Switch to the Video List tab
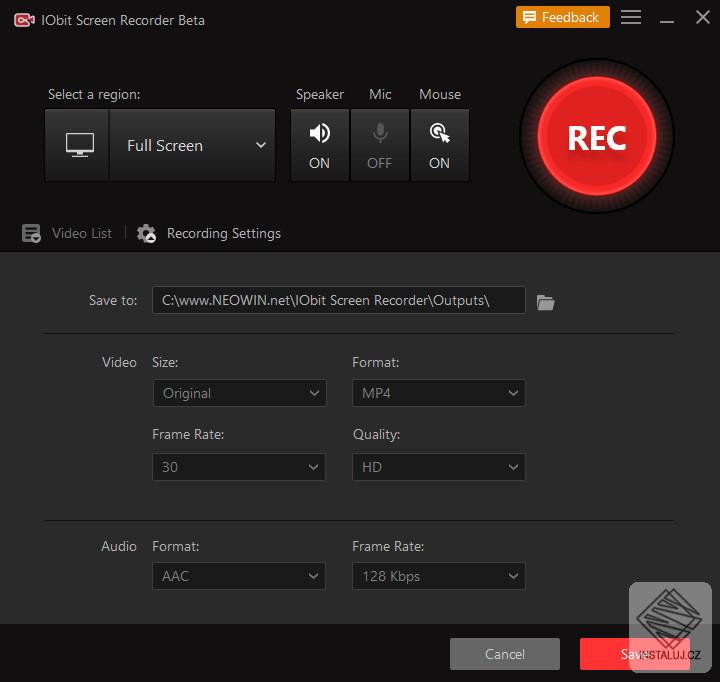The width and height of the screenshot is (720, 682). [x=67, y=233]
